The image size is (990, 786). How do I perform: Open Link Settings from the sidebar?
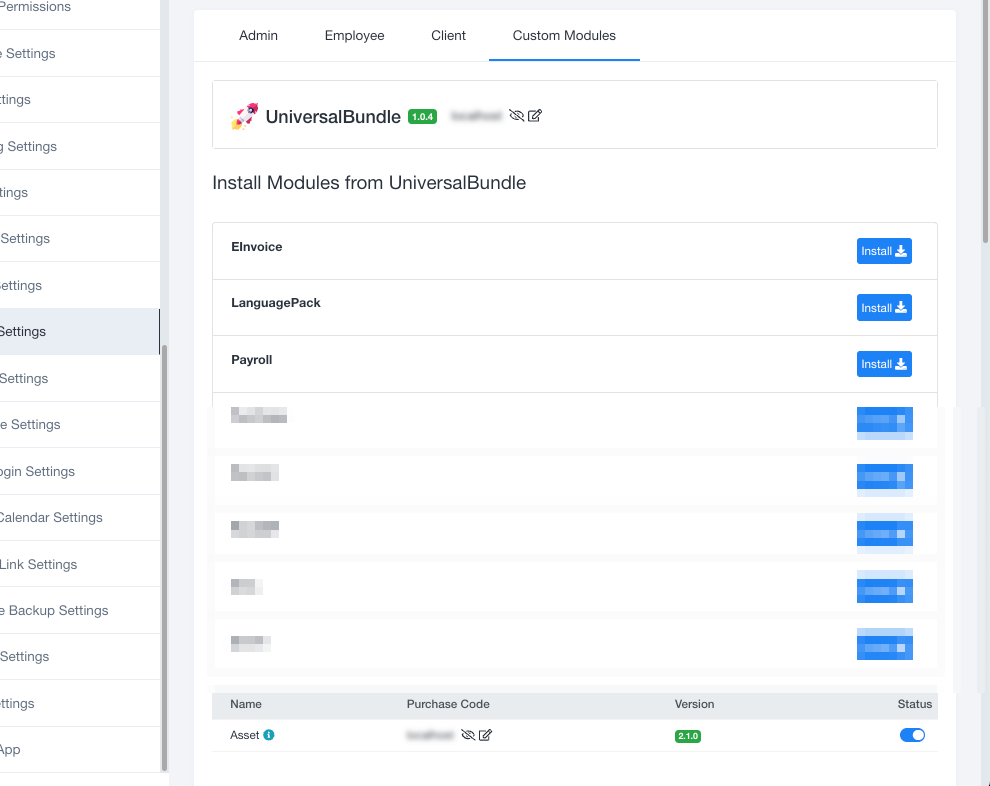pos(39,564)
